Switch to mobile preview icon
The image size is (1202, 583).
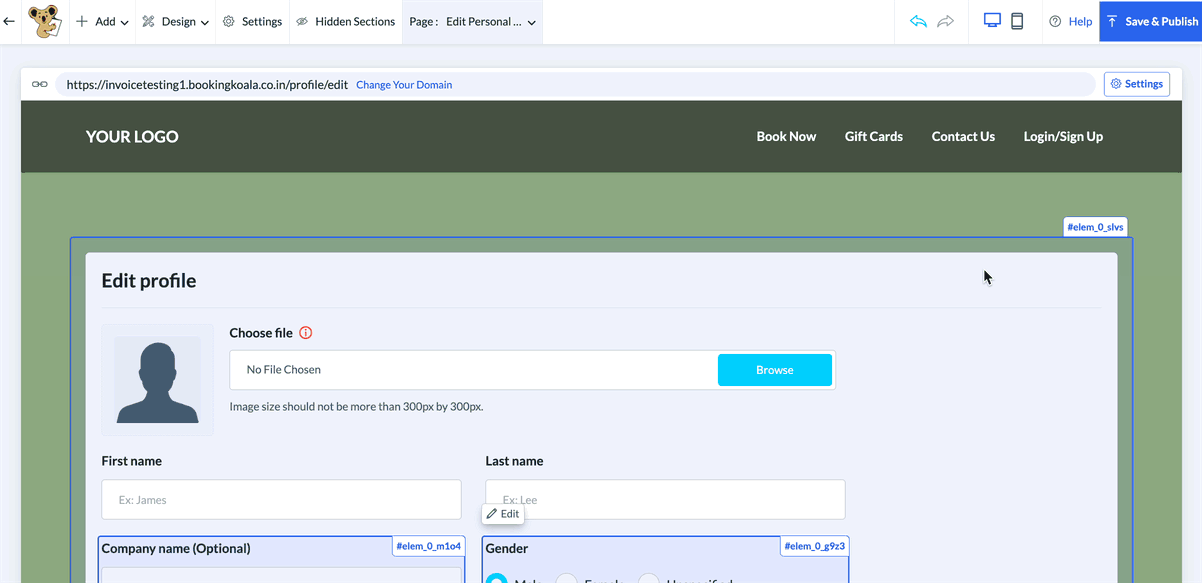[x=1017, y=21]
